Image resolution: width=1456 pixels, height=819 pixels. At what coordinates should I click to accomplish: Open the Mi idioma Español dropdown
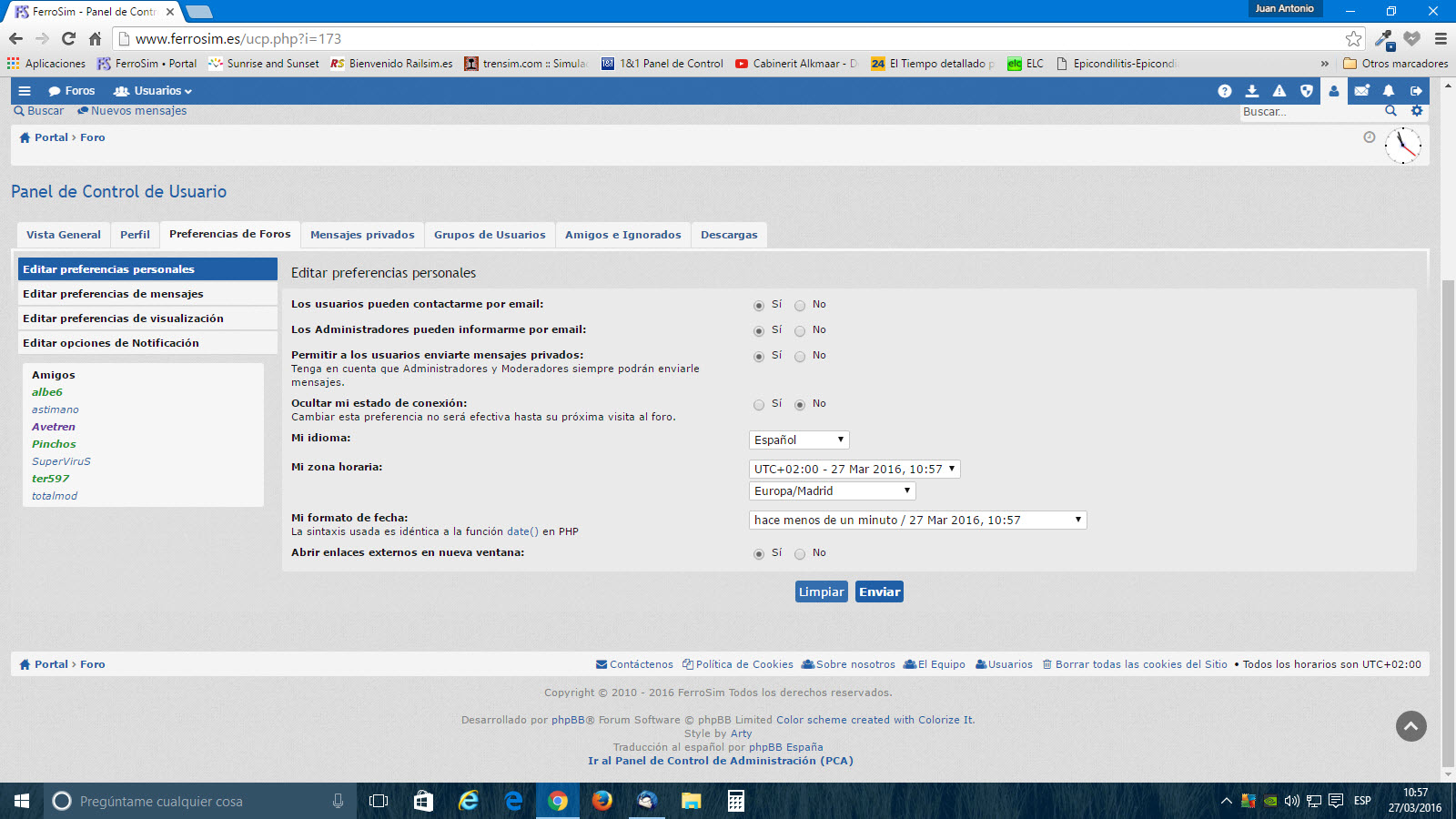pyautogui.click(x=799, y=440)
